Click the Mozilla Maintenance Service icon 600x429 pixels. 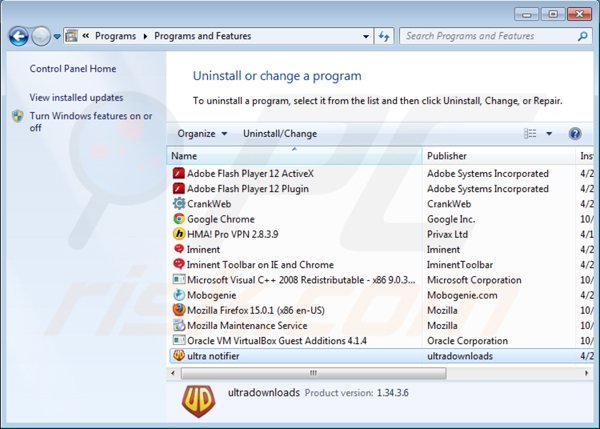179,325
